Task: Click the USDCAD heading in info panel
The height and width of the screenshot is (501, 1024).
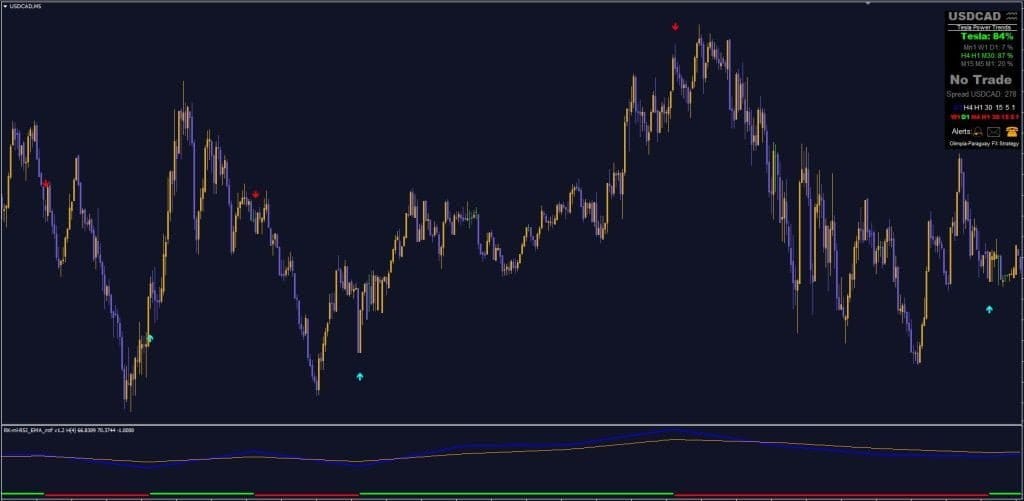Action: pyautogui.click(x=975, y=17)
